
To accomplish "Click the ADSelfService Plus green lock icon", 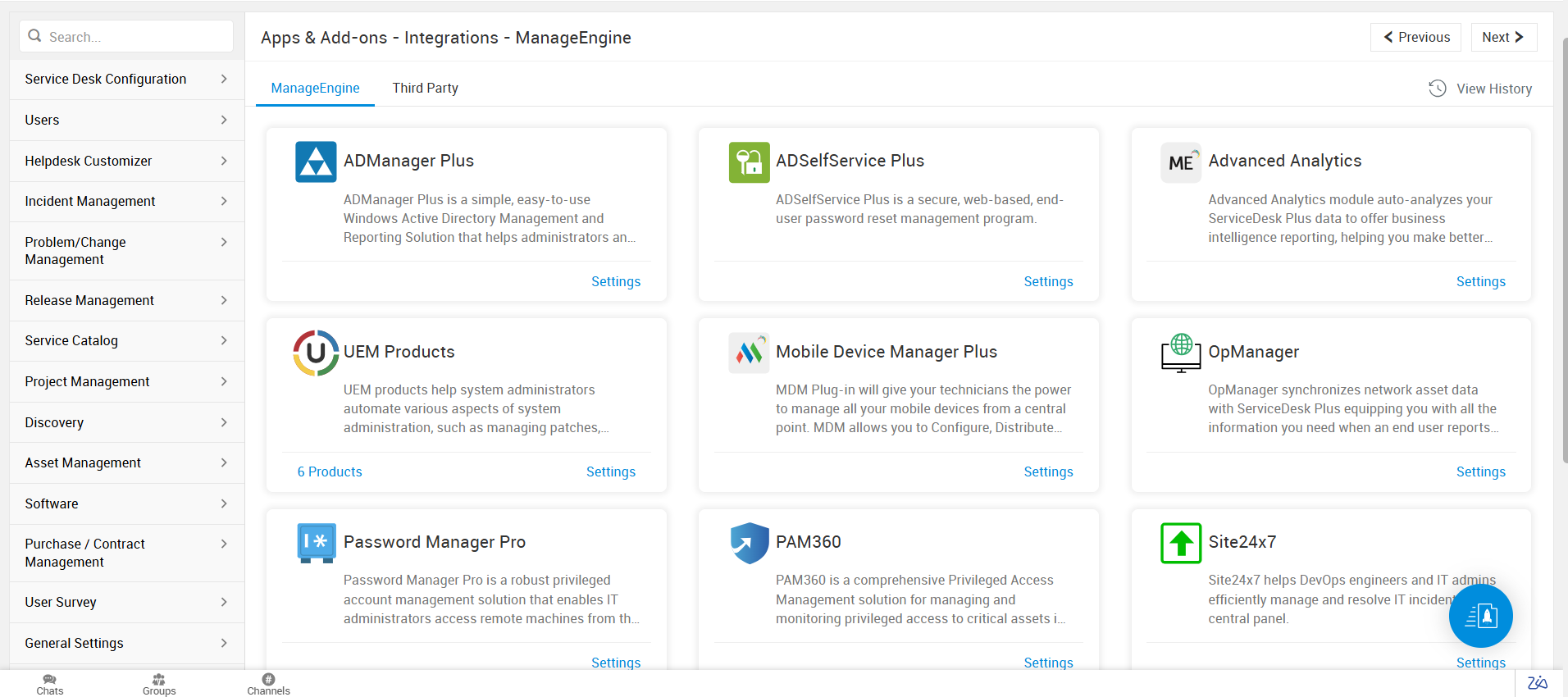I will [749, 162].
